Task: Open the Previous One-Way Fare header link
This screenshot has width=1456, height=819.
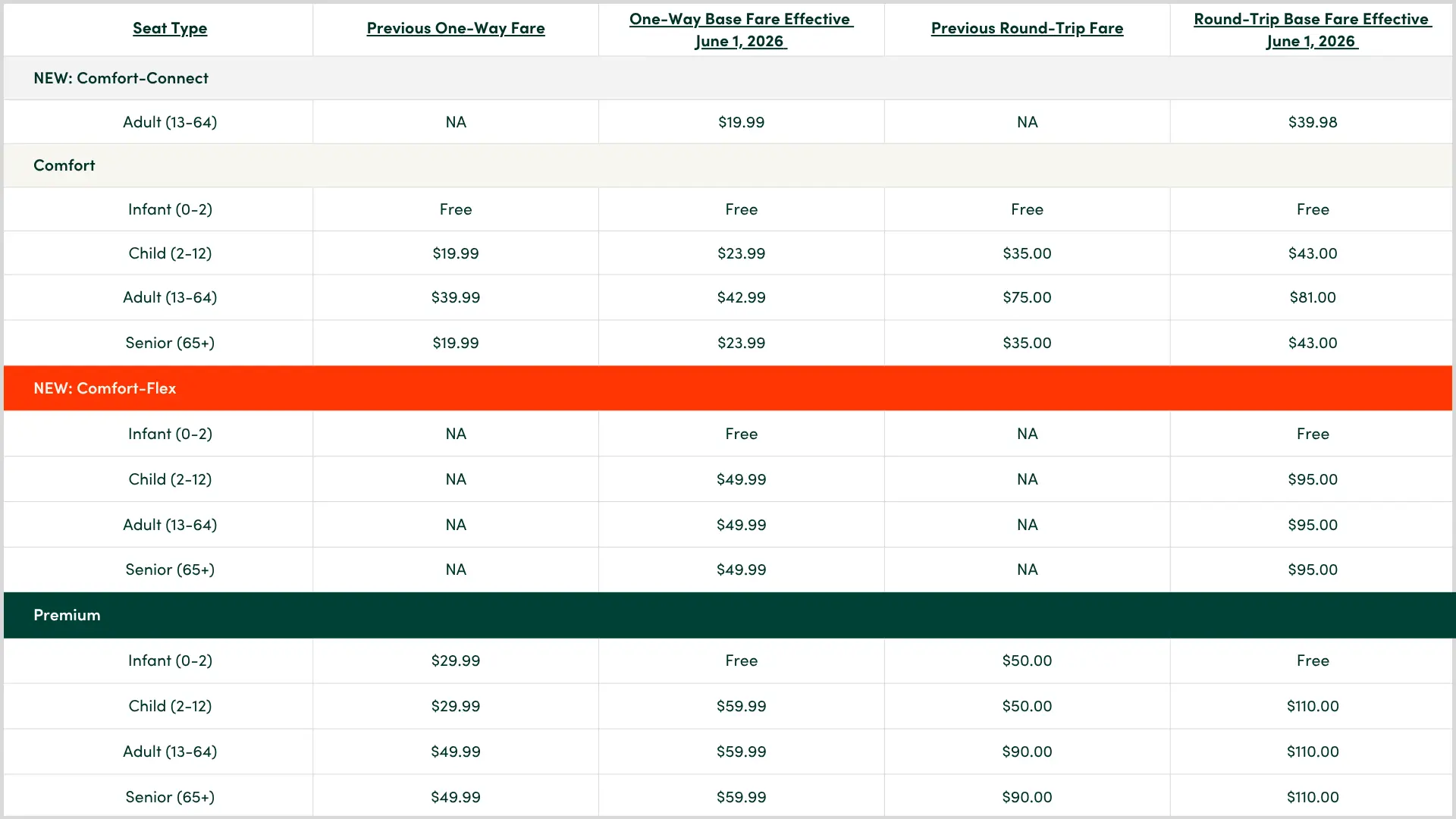Action: (x=456, y=28)
